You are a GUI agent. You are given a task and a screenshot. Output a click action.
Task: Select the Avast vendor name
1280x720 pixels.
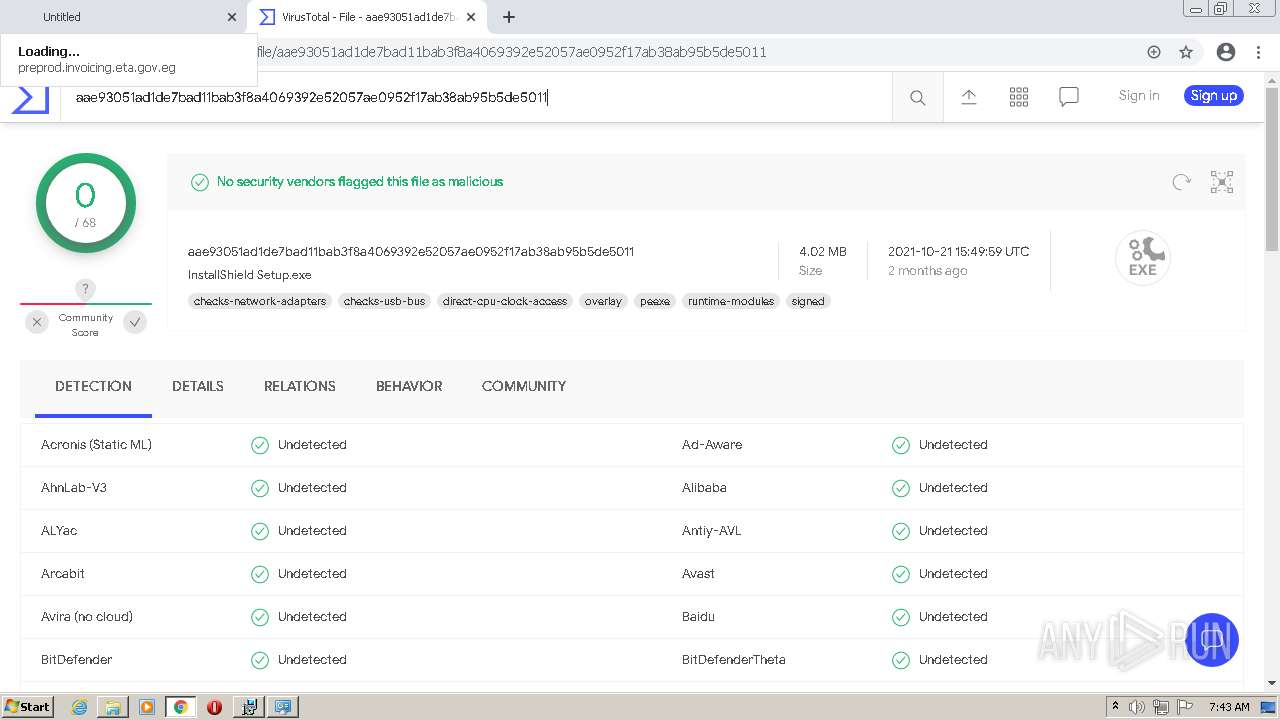[x=698, y=574]
